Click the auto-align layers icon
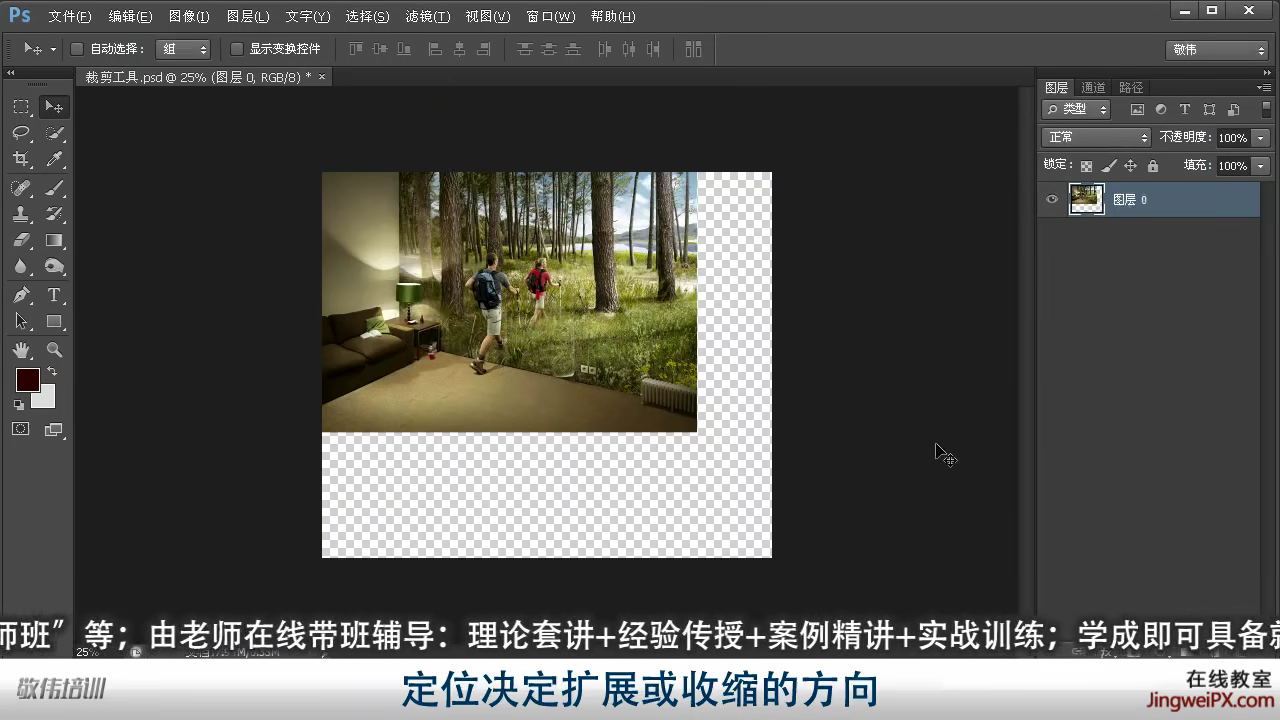 693,49
